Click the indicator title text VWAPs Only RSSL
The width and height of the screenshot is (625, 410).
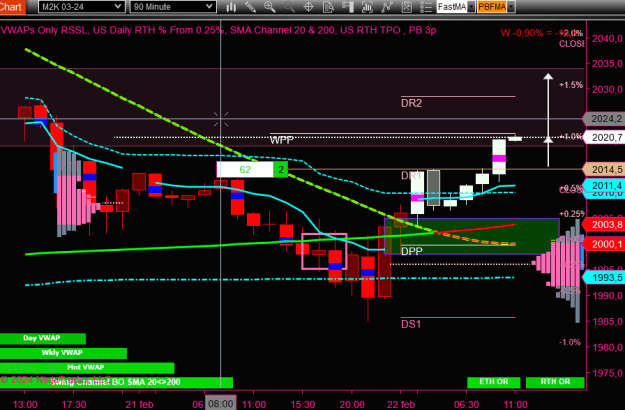(44, 30)
